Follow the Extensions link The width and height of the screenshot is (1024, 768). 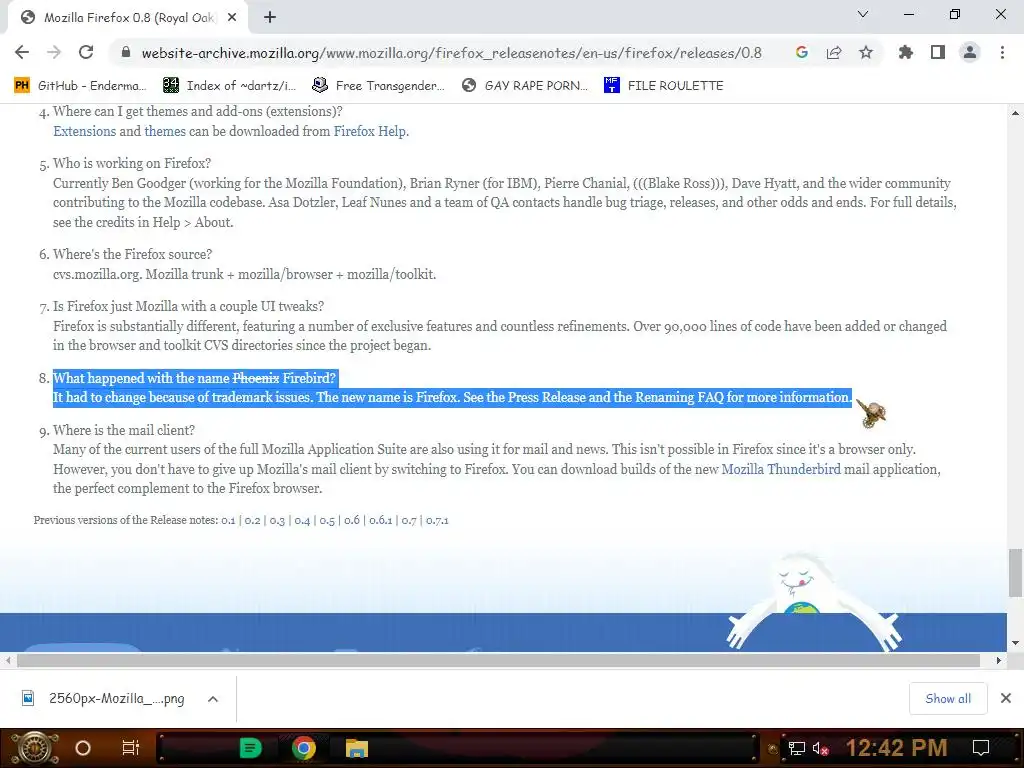click(x=84, y=131)
